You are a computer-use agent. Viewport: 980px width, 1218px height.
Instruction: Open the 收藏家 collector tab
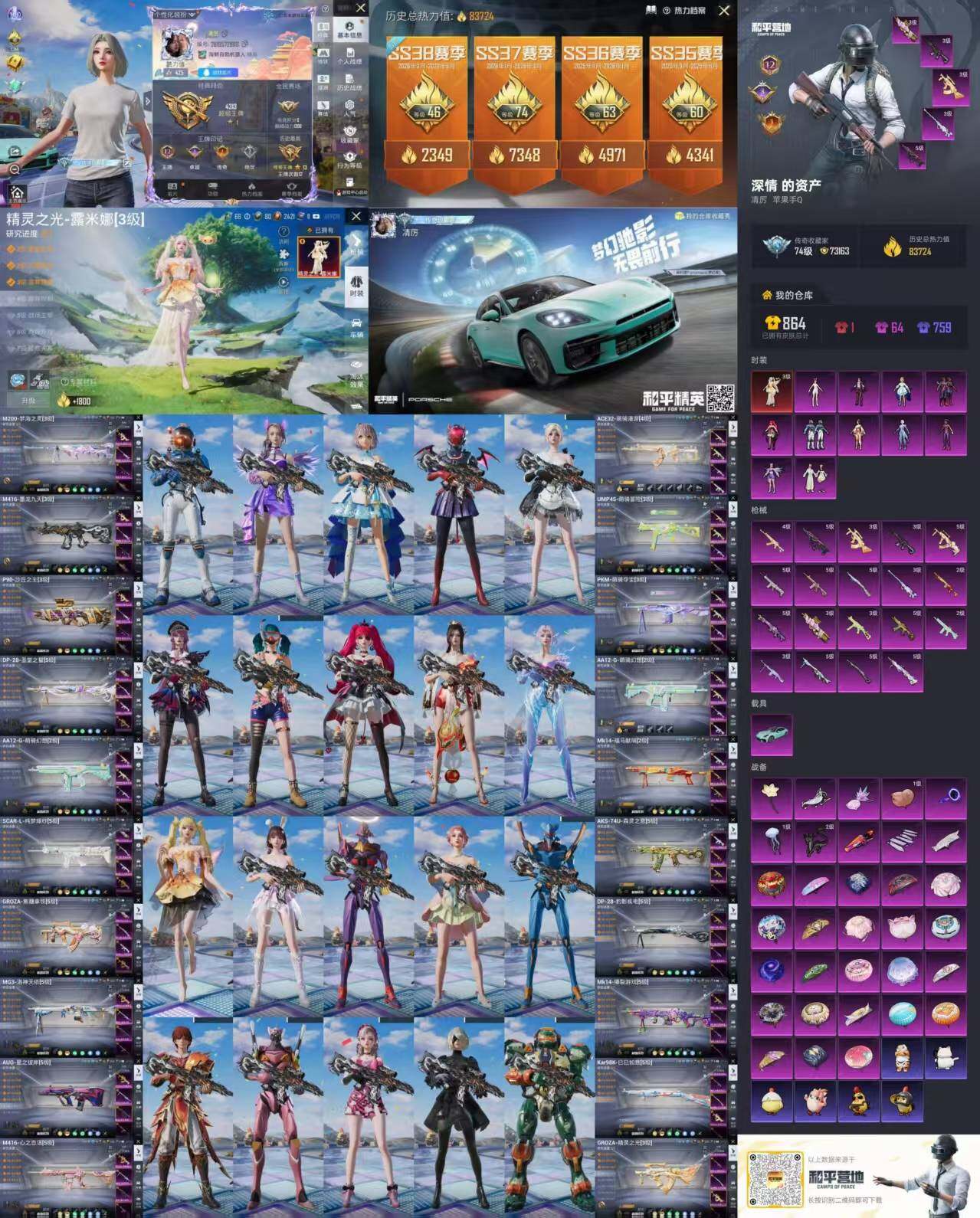(349, 135)
